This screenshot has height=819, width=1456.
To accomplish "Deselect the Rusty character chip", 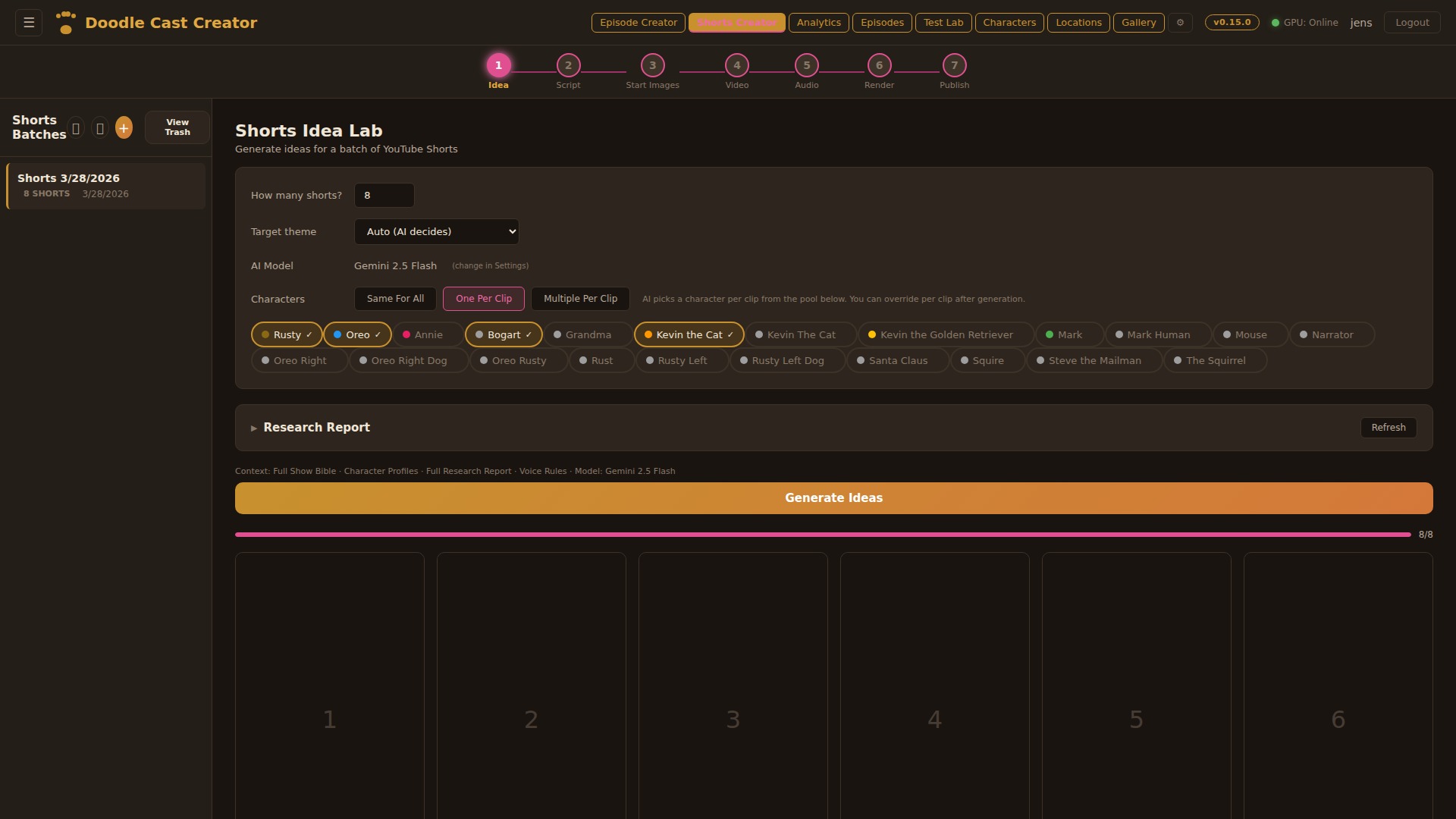I will pos(287,335).
